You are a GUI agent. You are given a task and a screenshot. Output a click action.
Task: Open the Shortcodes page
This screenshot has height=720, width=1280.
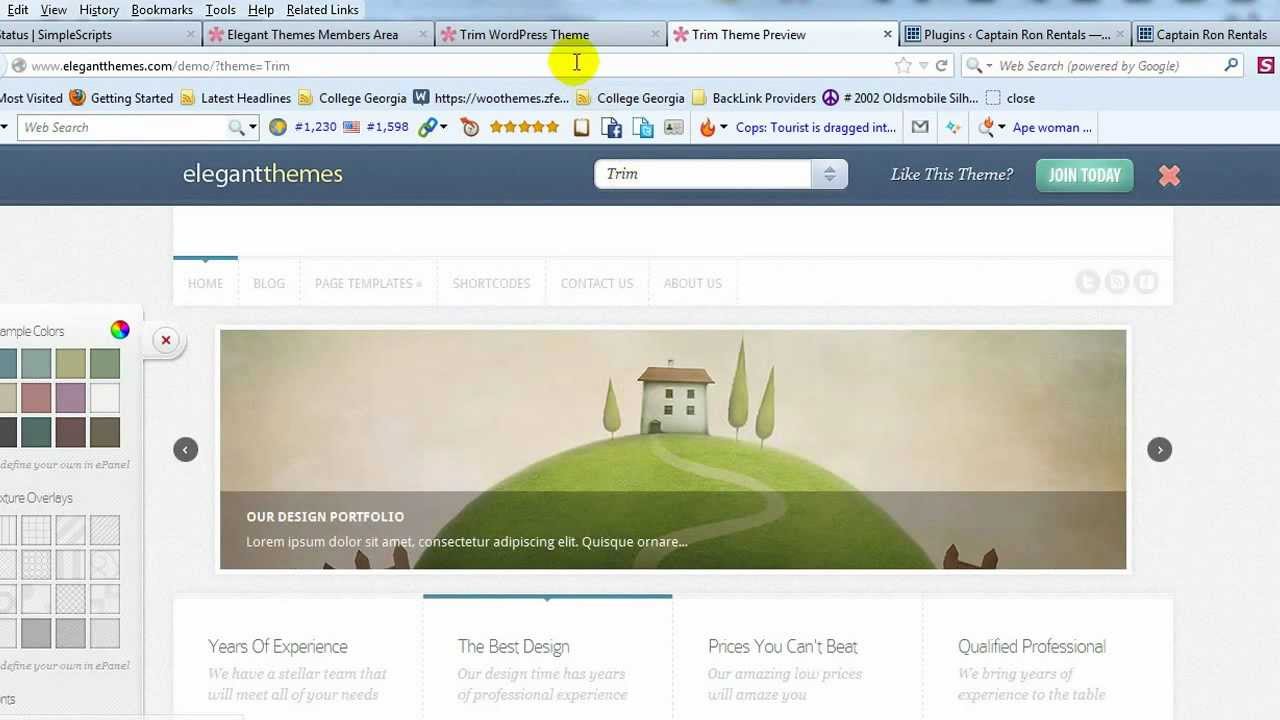coord(491,283)
